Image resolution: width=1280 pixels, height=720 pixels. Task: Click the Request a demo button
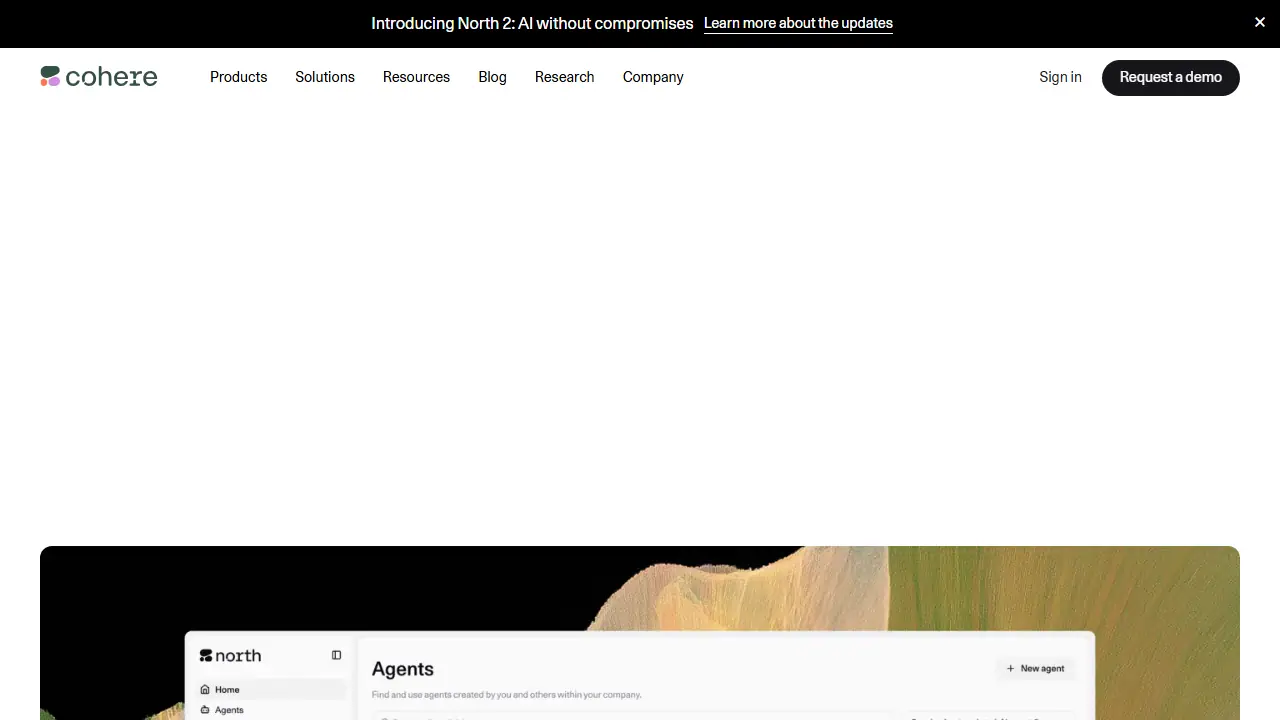coord(1171,77)
